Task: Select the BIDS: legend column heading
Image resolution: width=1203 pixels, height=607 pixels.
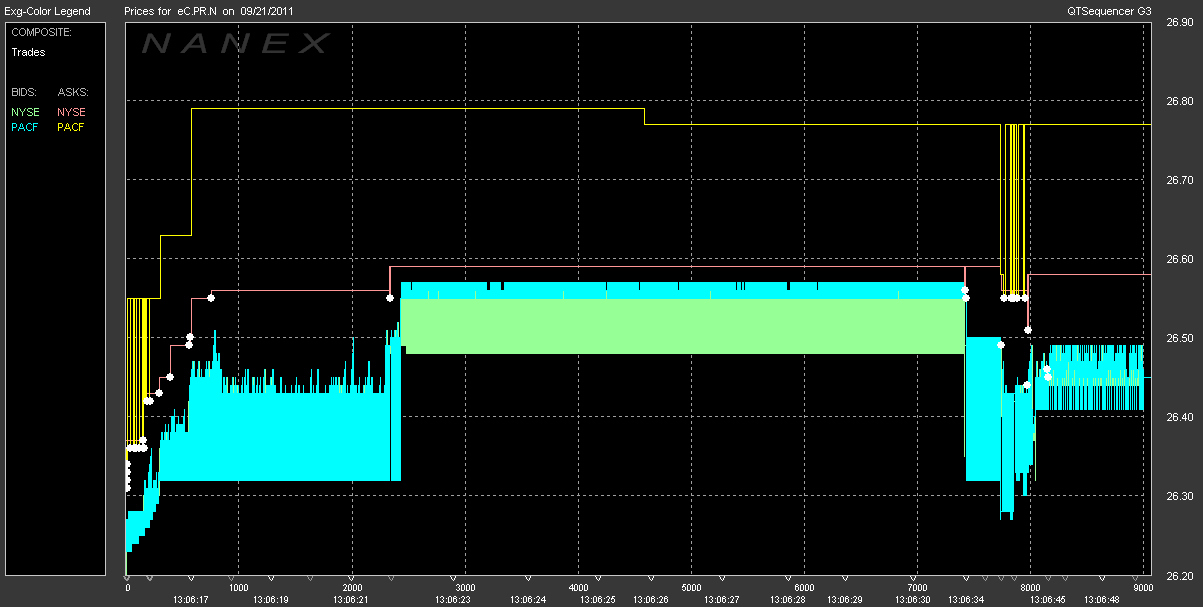Action: (25, 91)
